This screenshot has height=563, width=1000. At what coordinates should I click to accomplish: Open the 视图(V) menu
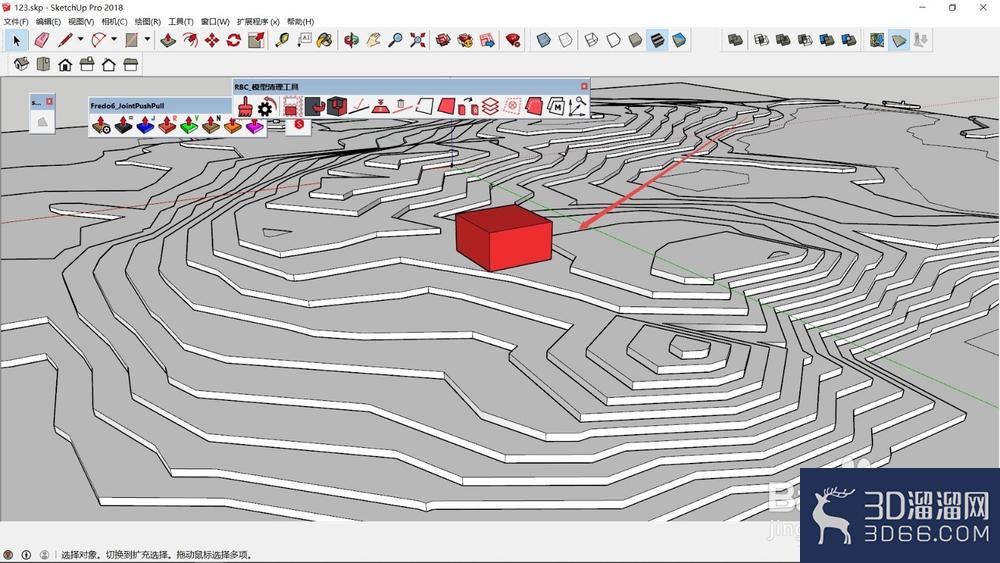click(81, 22)
